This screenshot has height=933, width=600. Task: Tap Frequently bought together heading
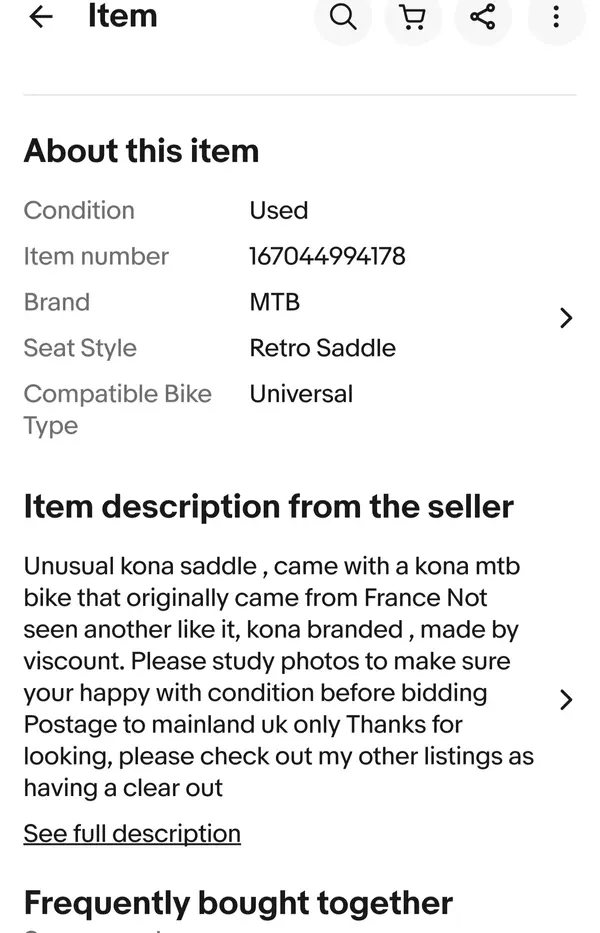pos(238,903)
